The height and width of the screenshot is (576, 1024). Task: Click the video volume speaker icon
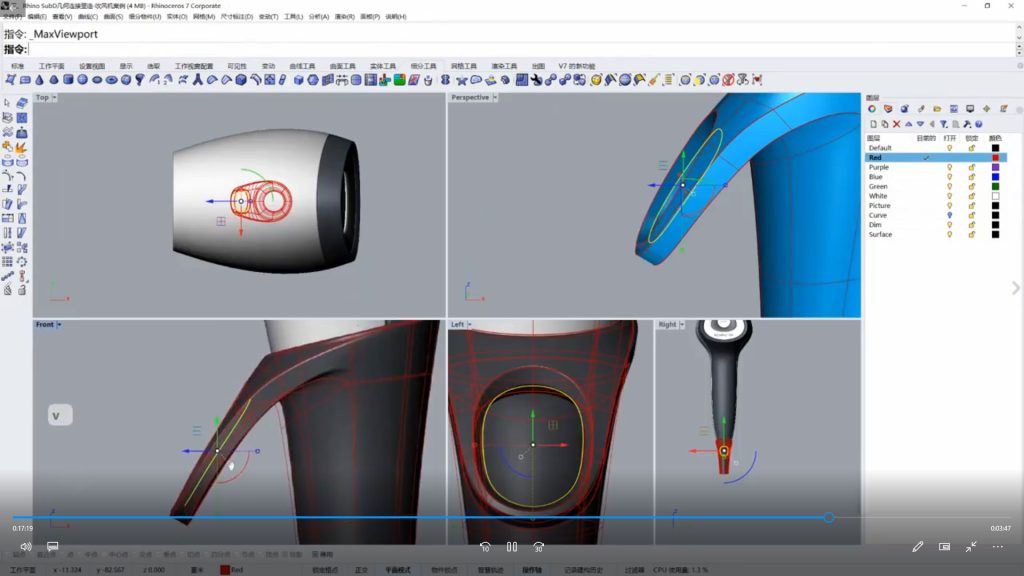[x=26, y=547]
